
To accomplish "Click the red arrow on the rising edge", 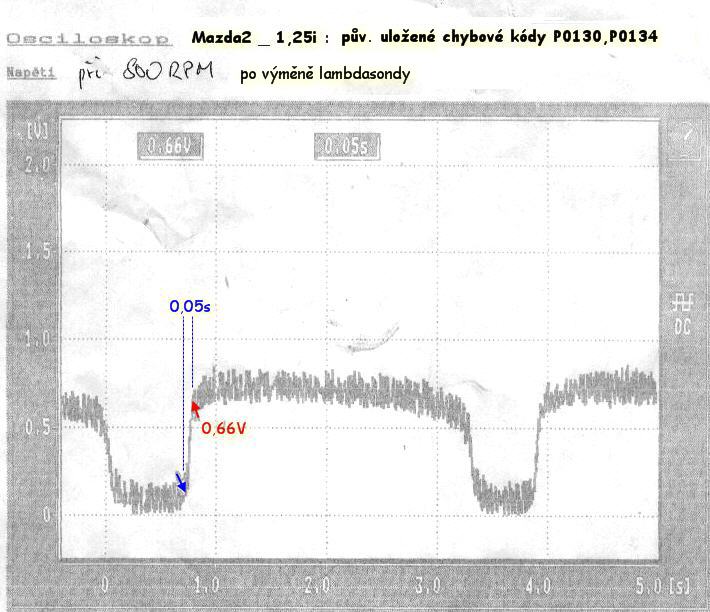I will (x=195, y=409).
